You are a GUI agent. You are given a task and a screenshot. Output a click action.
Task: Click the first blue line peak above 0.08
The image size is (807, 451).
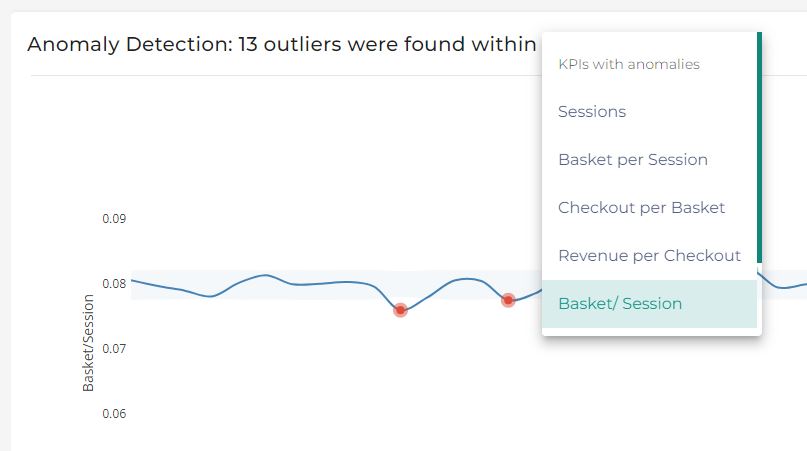tap(265, 275)
